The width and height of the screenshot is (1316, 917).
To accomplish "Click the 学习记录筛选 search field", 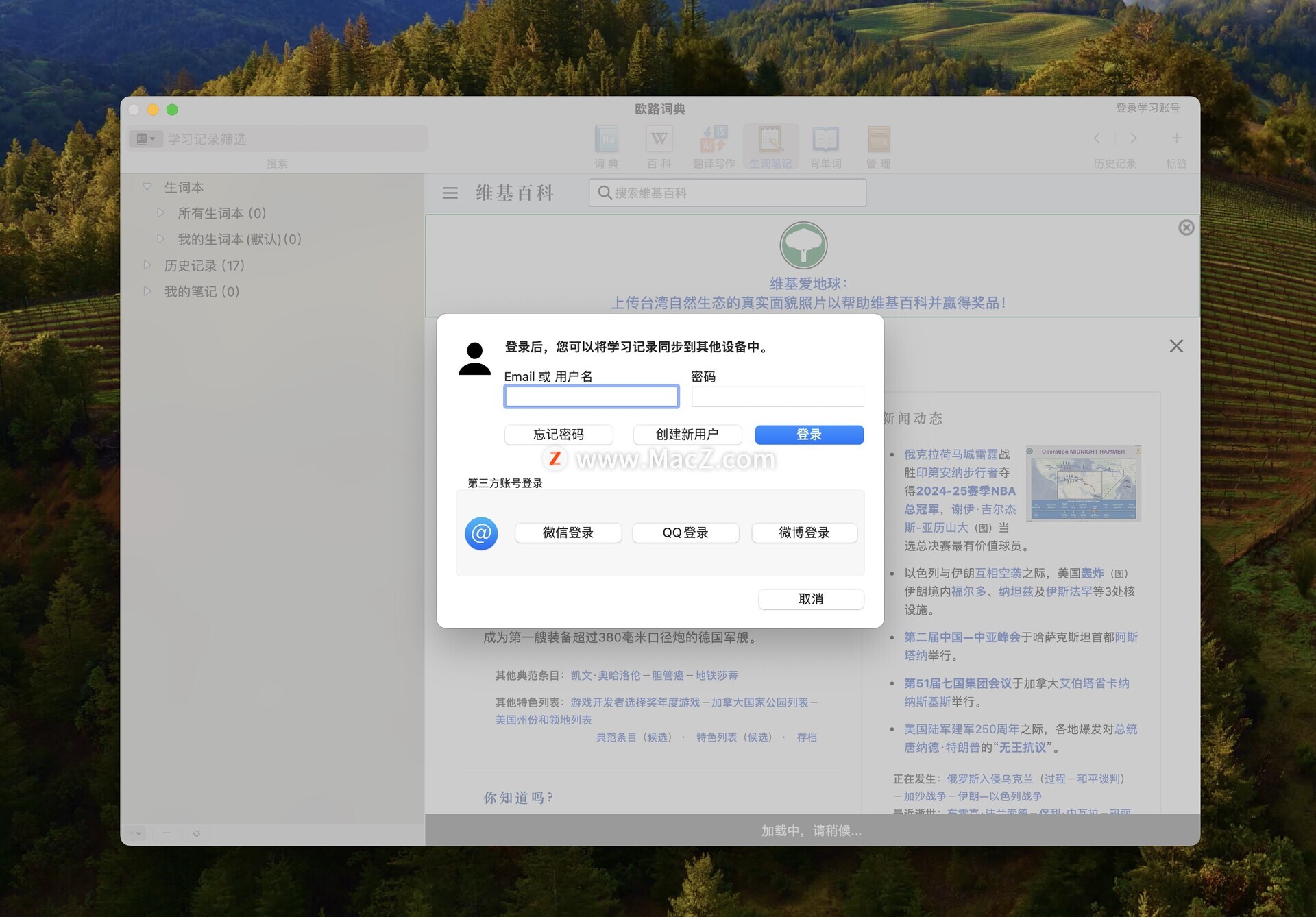I will pos(295,138).
